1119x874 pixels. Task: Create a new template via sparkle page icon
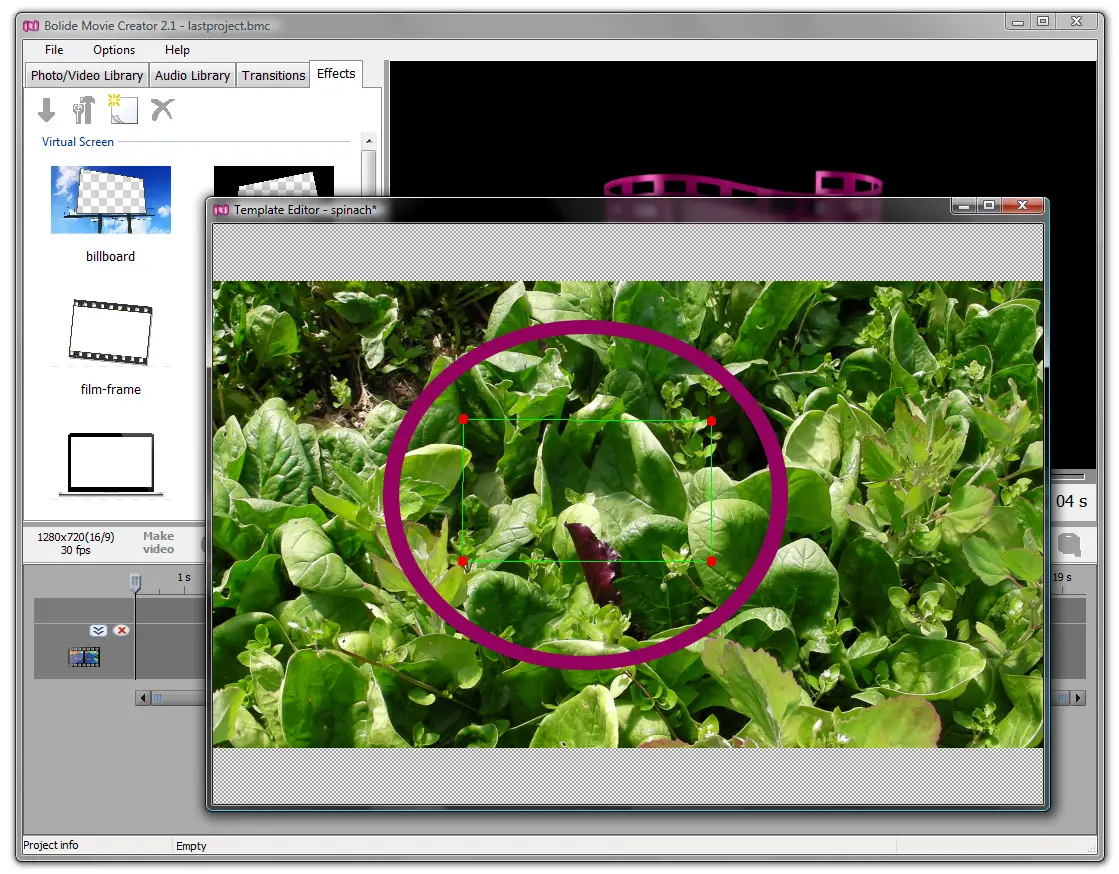122,110
